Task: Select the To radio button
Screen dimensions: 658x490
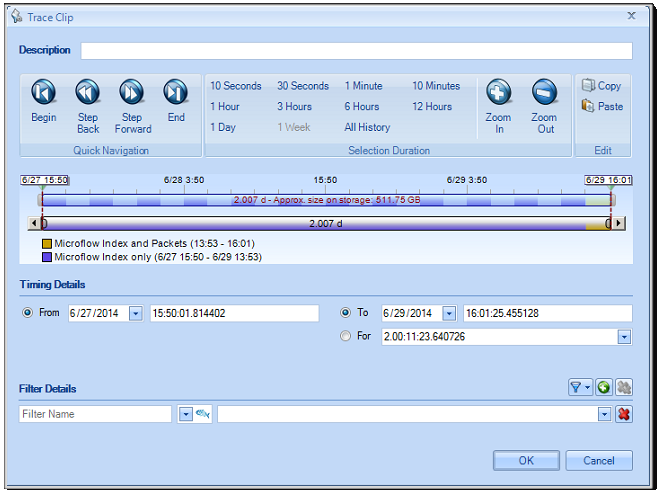Action: coord(346,313)
